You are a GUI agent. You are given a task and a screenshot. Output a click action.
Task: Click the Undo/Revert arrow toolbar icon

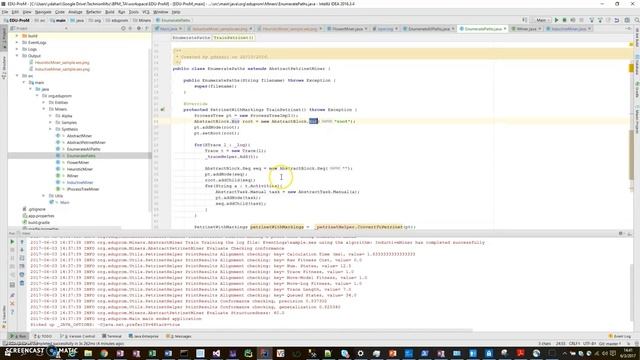click(617, 20)
